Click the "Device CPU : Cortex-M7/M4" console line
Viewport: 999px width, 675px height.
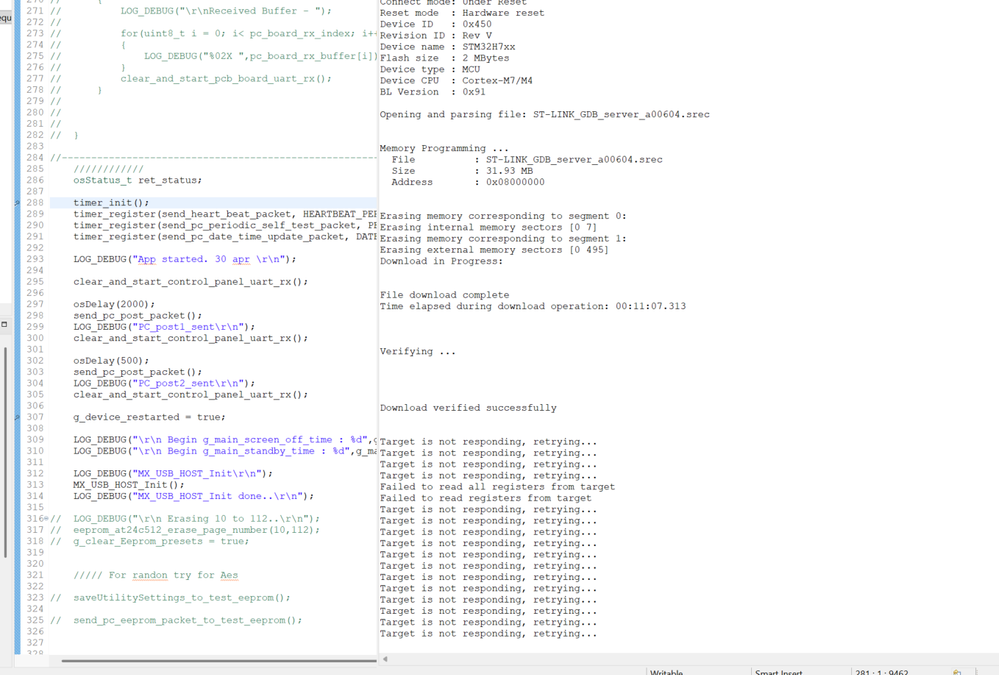[x=456, y=81]
